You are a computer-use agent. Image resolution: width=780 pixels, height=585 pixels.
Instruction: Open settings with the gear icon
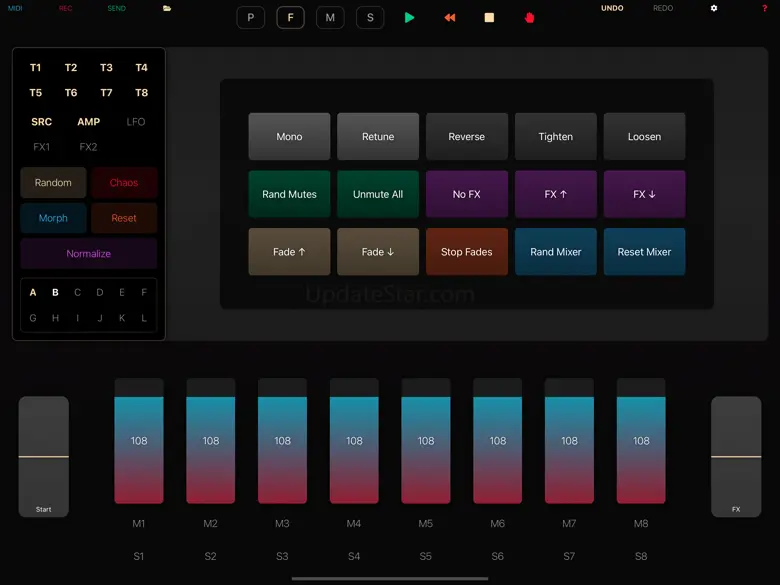[x=714, y=8]
